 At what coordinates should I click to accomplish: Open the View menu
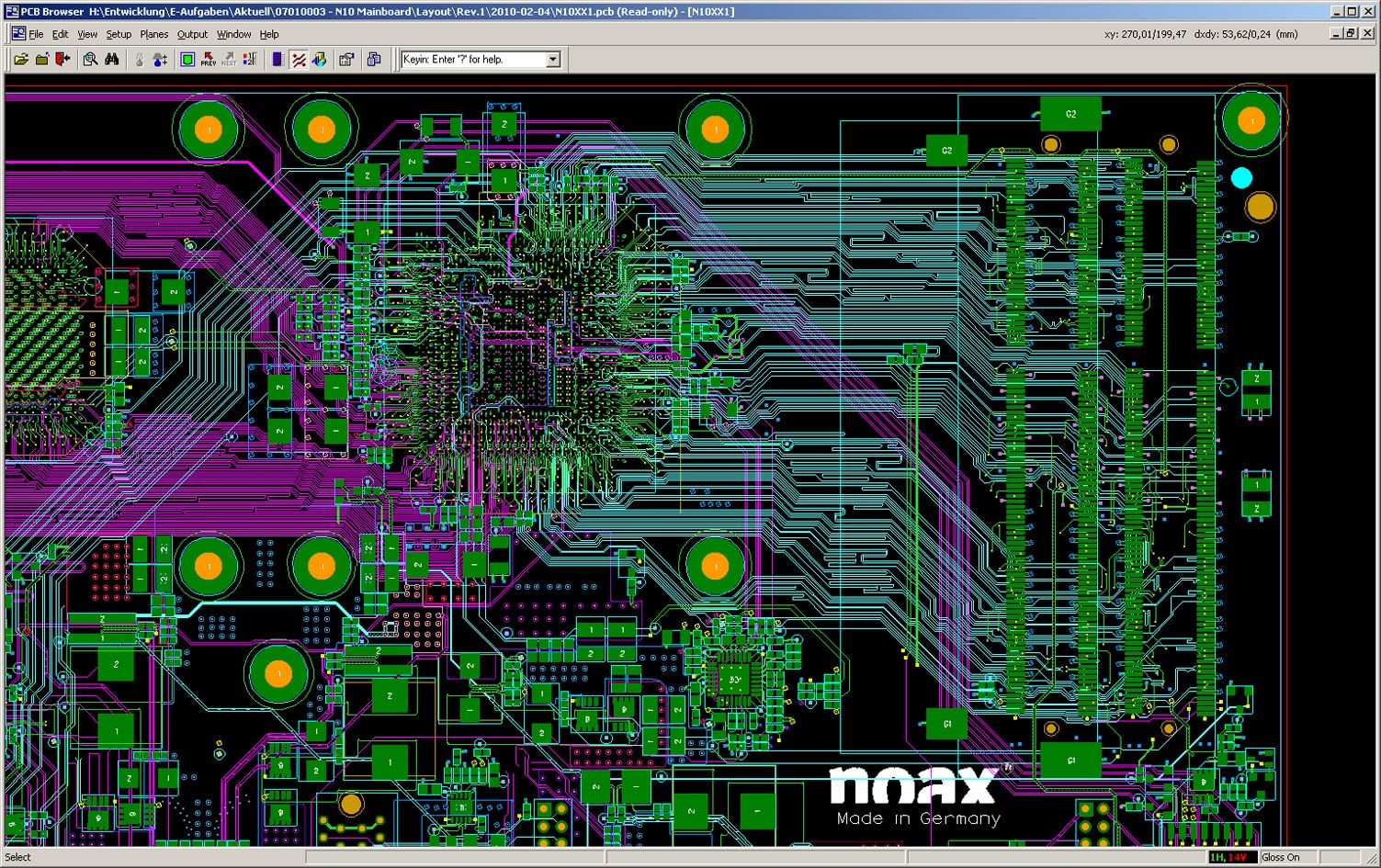coord(87,34)
